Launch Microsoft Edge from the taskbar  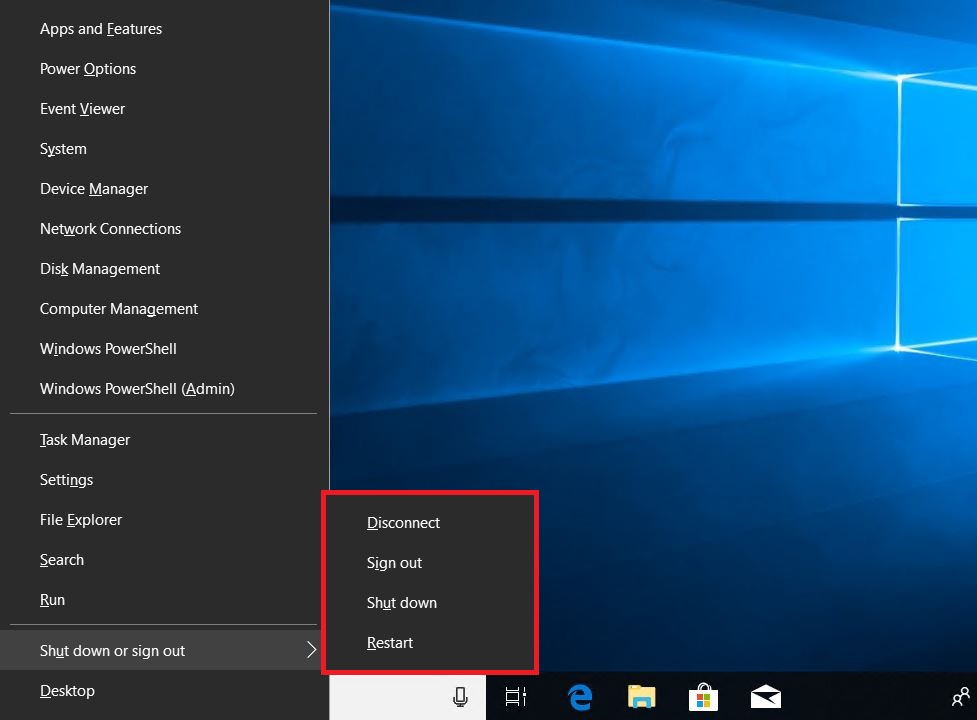pos(579,697)
